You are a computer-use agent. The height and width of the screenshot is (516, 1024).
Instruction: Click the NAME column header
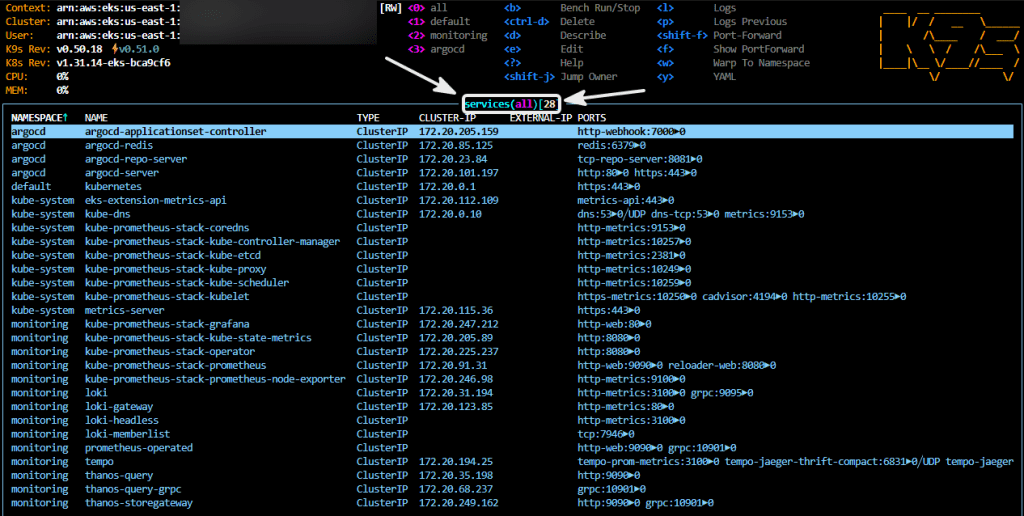96,118
